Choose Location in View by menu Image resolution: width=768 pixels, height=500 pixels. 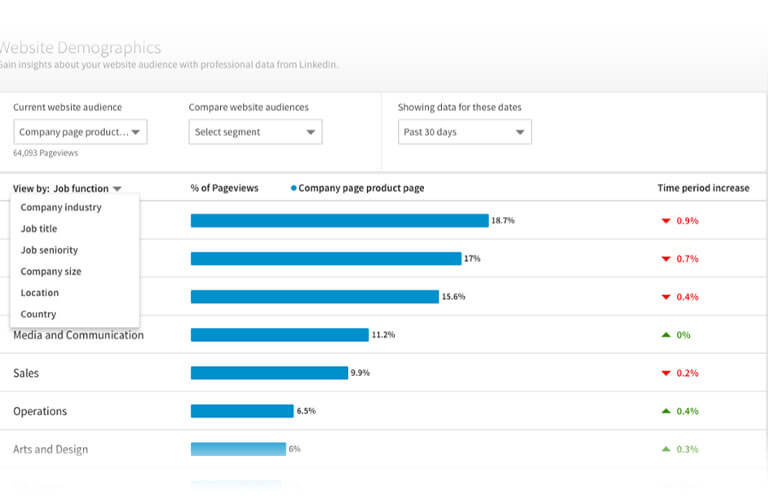tap(40, 293)
